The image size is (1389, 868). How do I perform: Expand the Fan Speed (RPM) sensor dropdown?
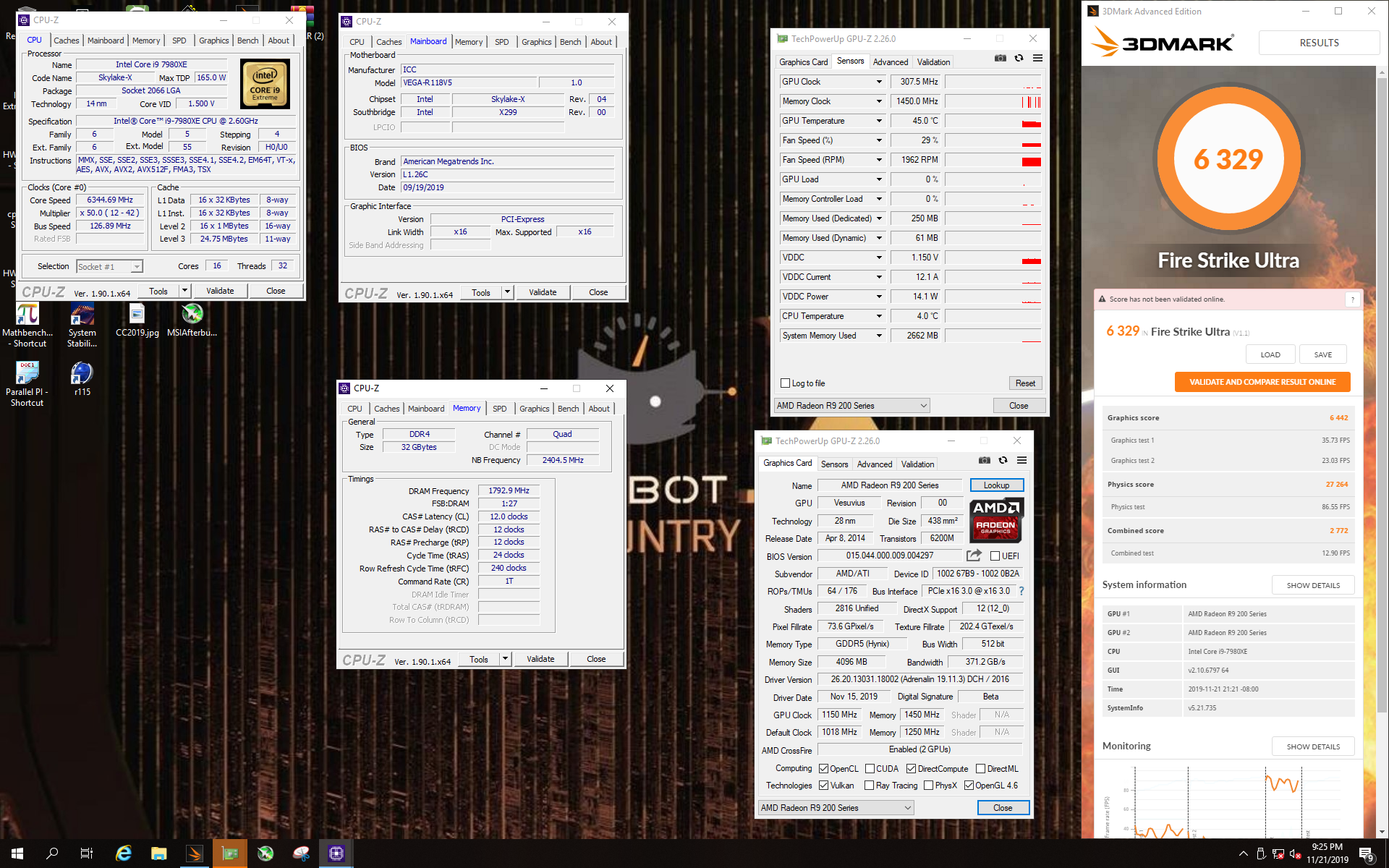[x=879, y=160]
